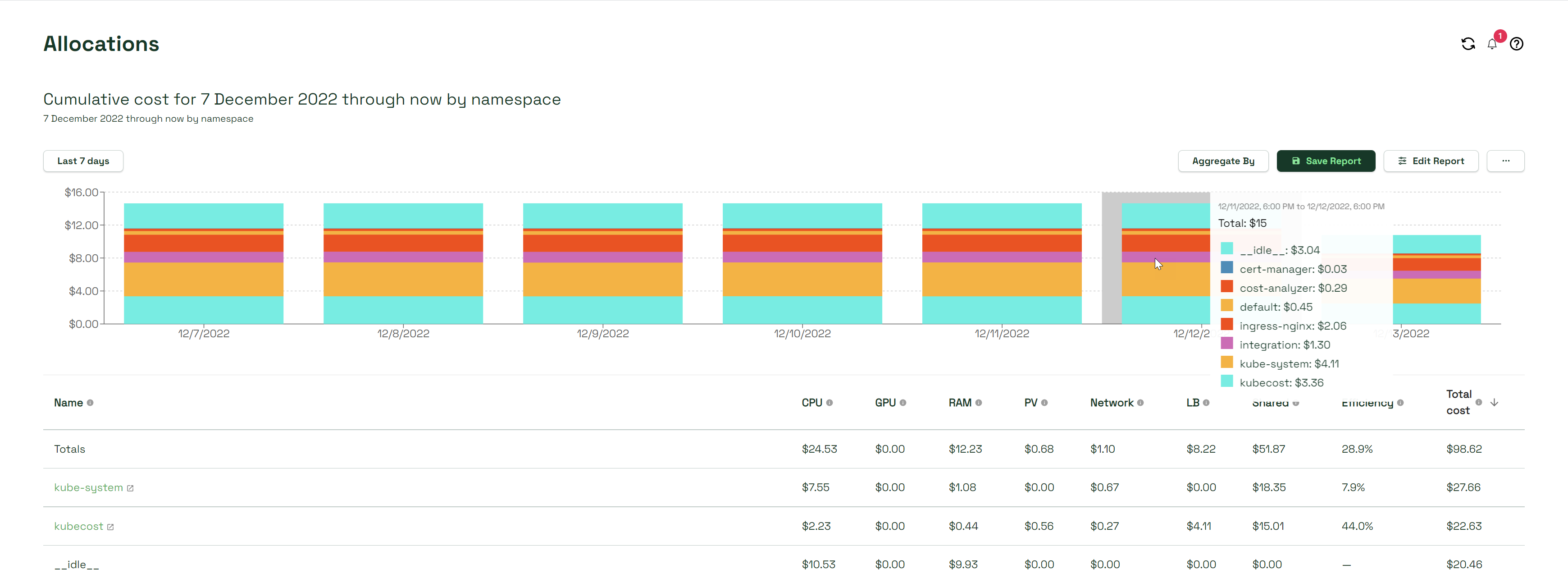Click the shorter last bar for 12/13/2022
This screenshot has height=583, width=1568.
[x=1436, y=279]
